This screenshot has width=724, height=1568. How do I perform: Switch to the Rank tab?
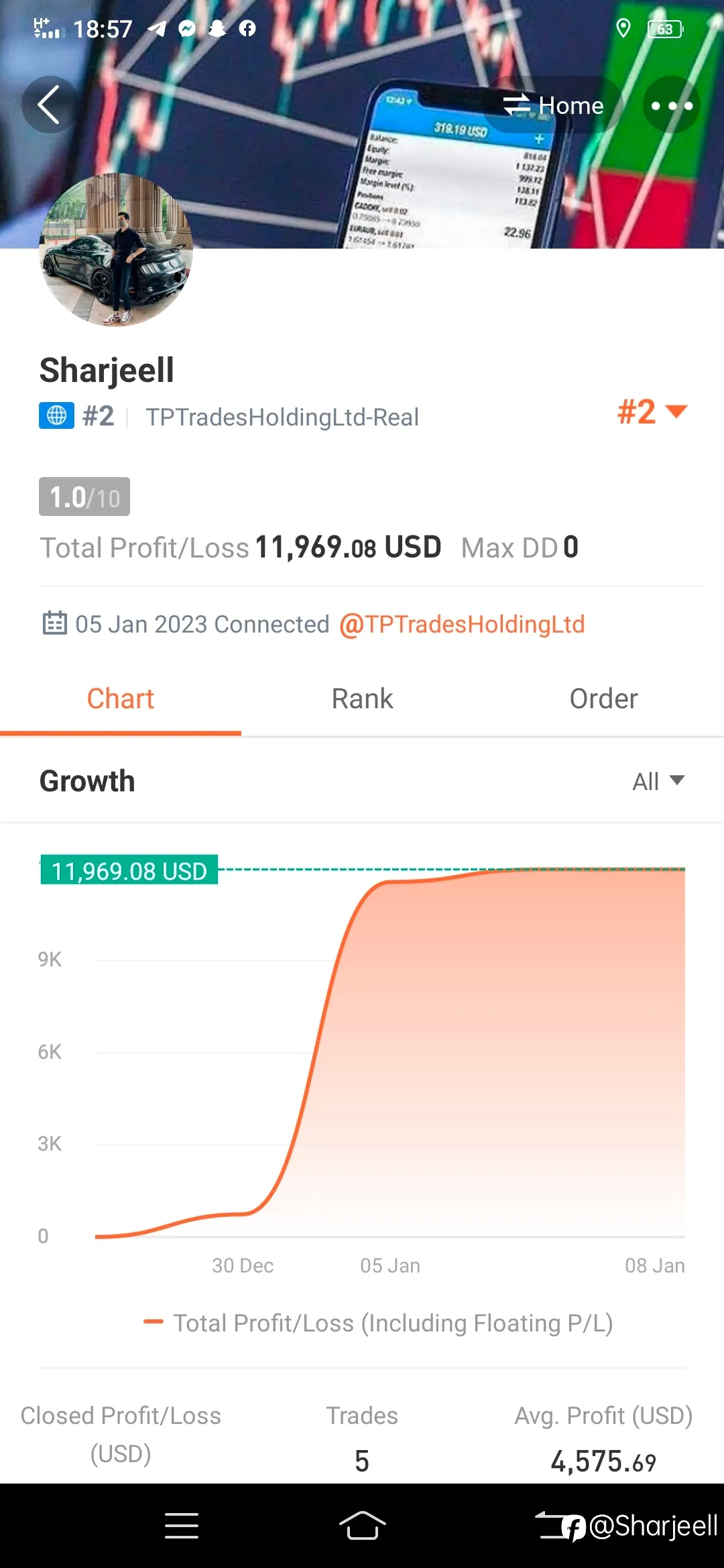tap(362, 700)
